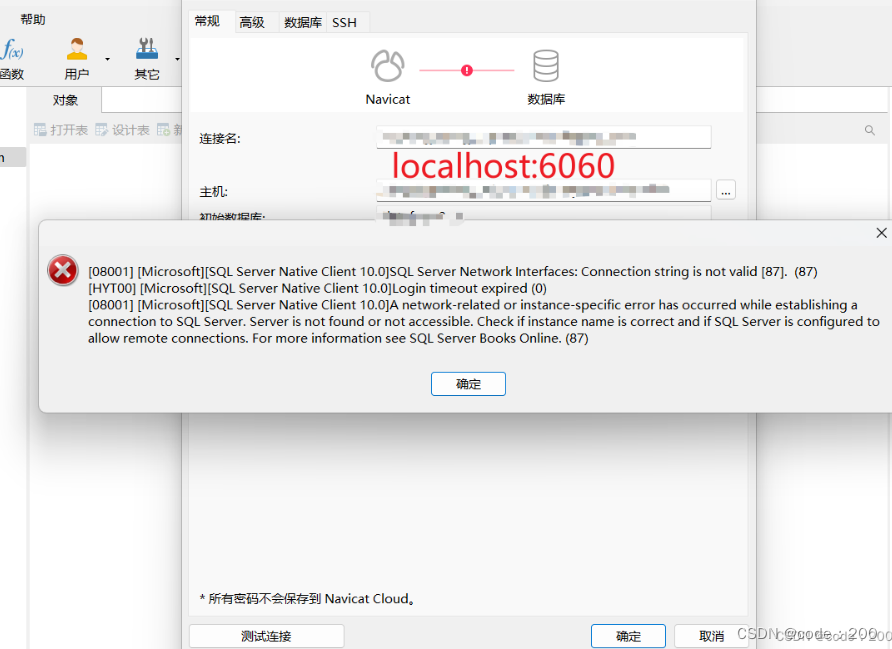Click the red error X icon

point(63,270)
